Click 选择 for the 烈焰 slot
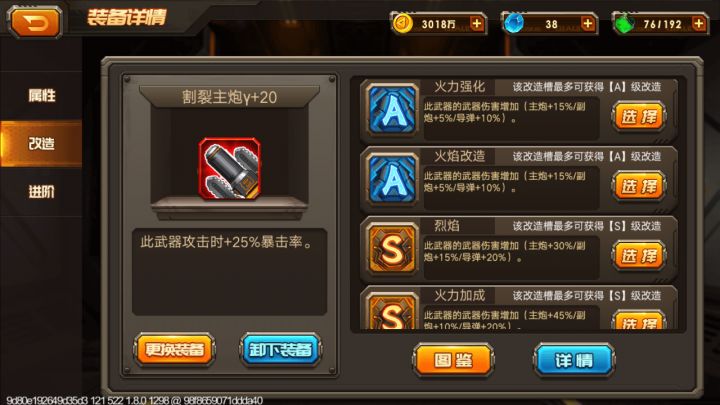720x405 pixels. pos(639,255)
